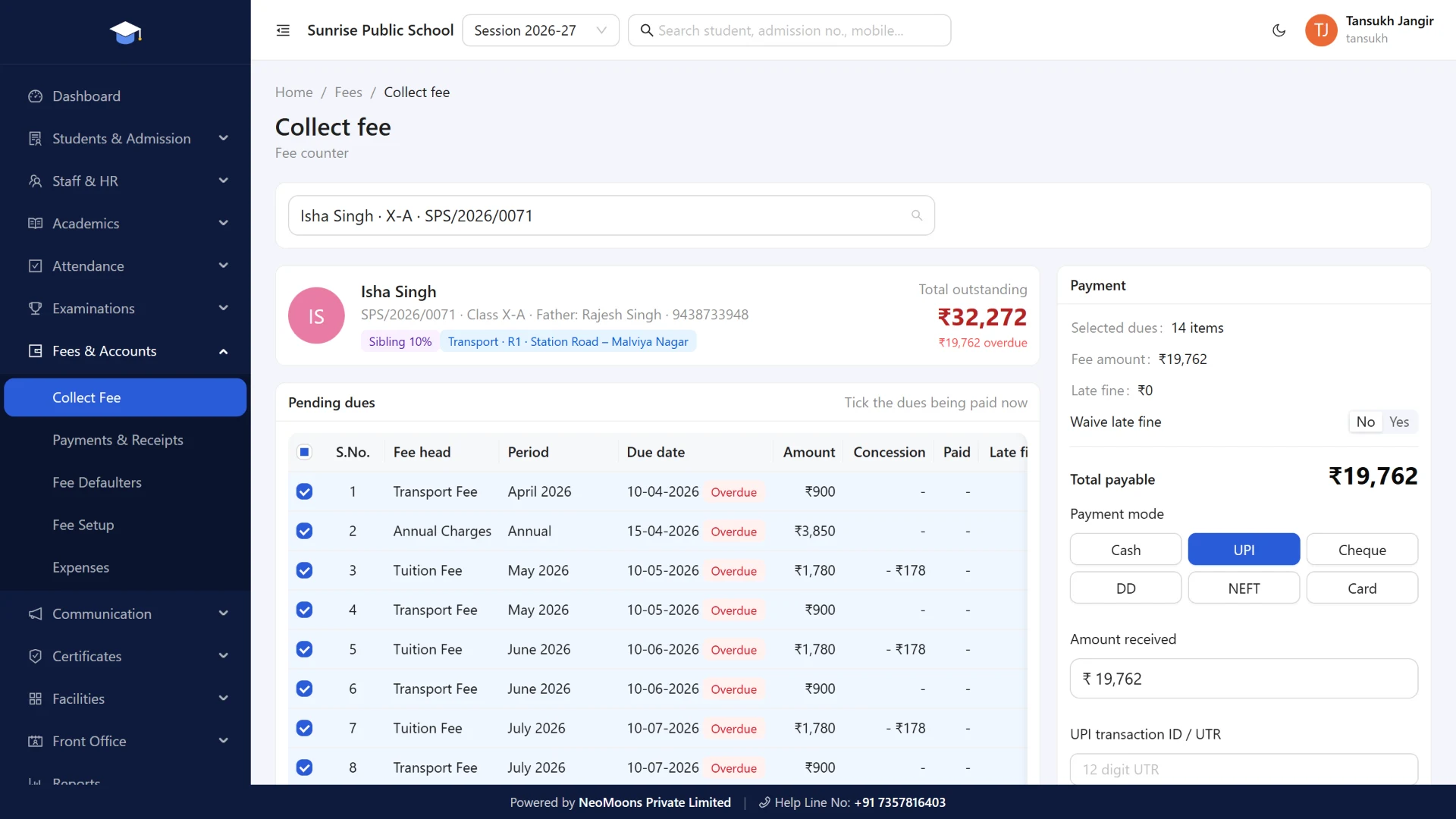Viewport: 1456px width, 819px height.
Task: Uncheck Transport Fee June 2026 checkbox
Action: (304, 689)
